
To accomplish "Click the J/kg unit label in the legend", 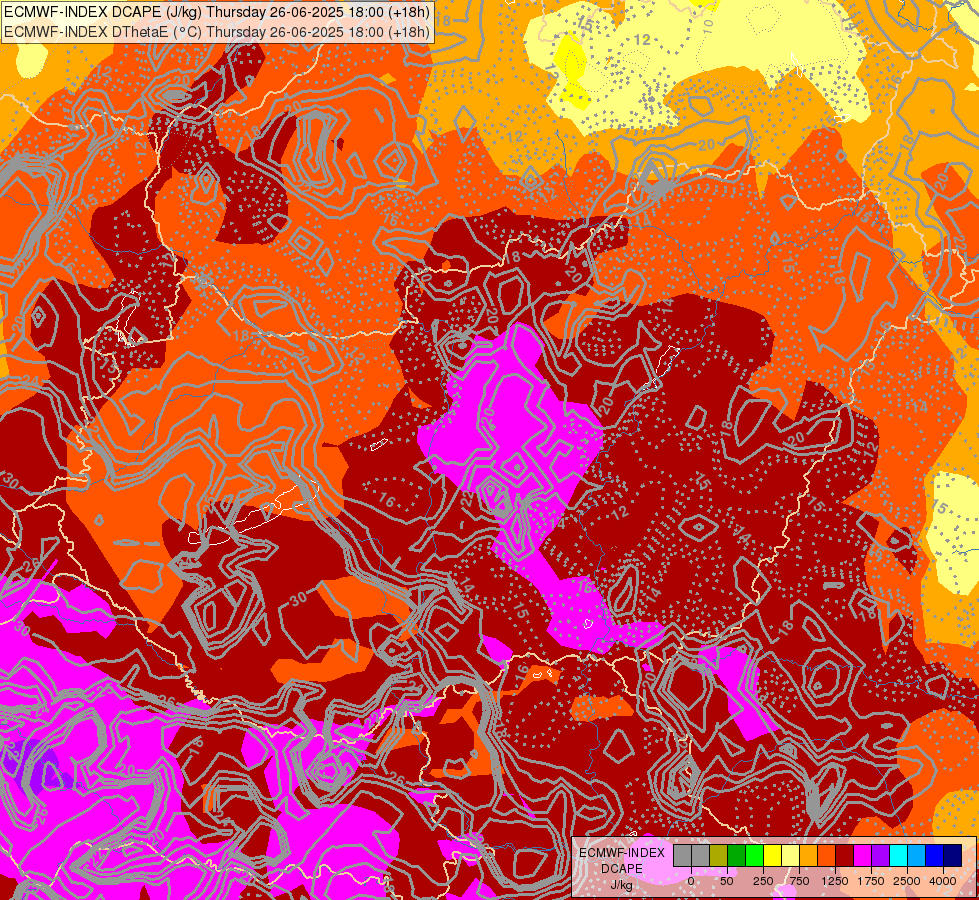I will coord(621,885).
